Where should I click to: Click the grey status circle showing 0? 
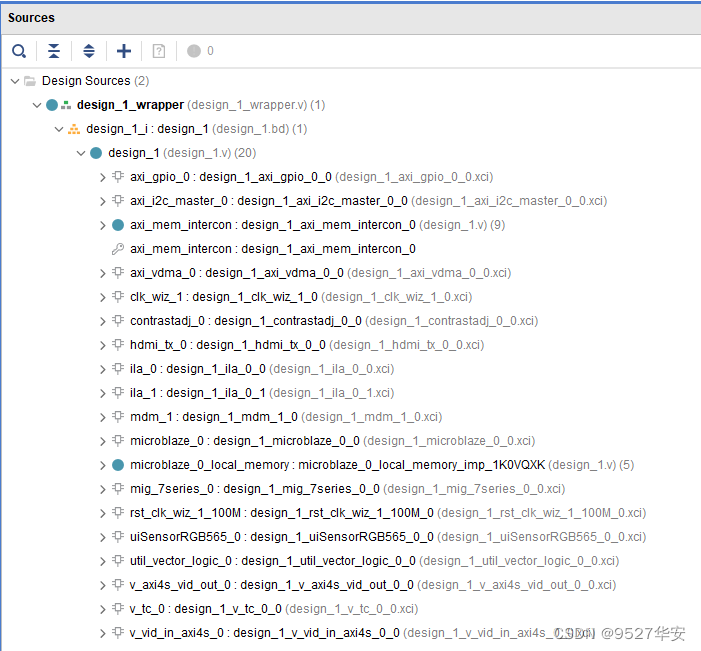pos(194,51)
